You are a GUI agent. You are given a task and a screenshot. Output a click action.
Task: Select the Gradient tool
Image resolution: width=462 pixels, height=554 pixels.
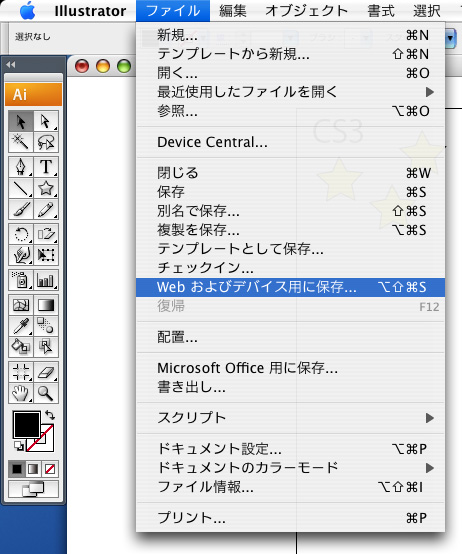point(46,305)
